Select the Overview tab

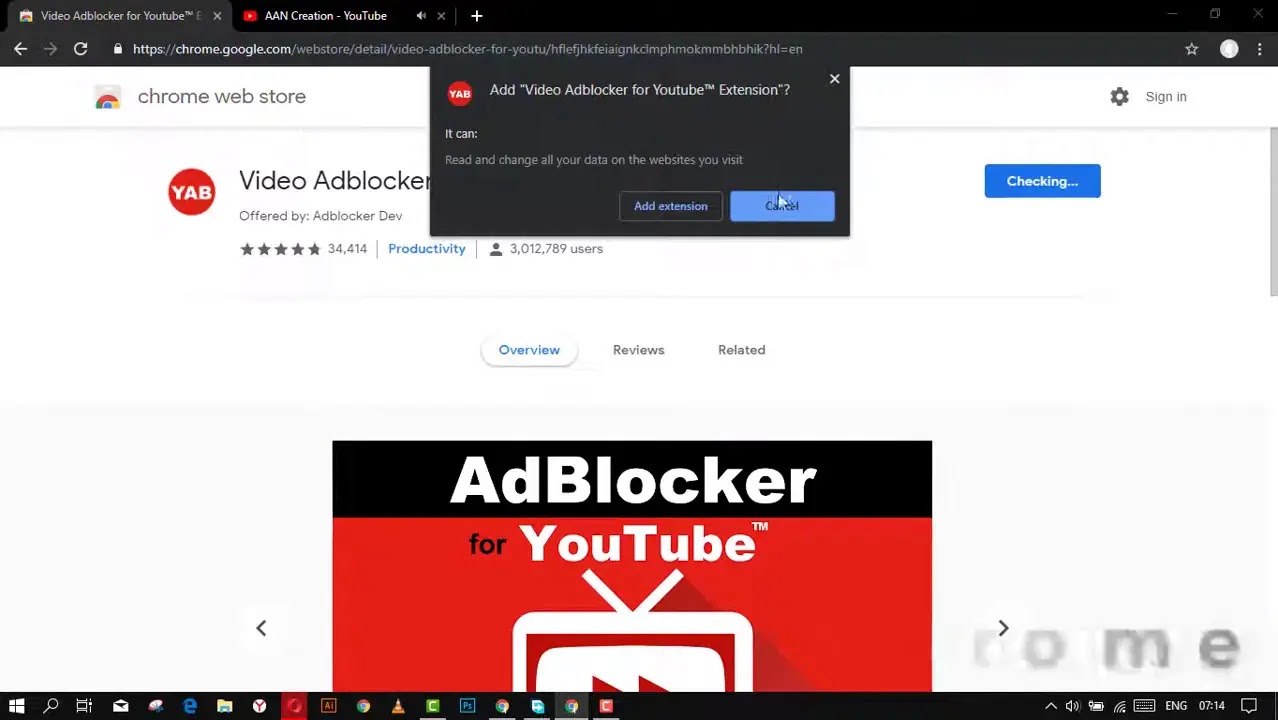[x=529, y=350]
